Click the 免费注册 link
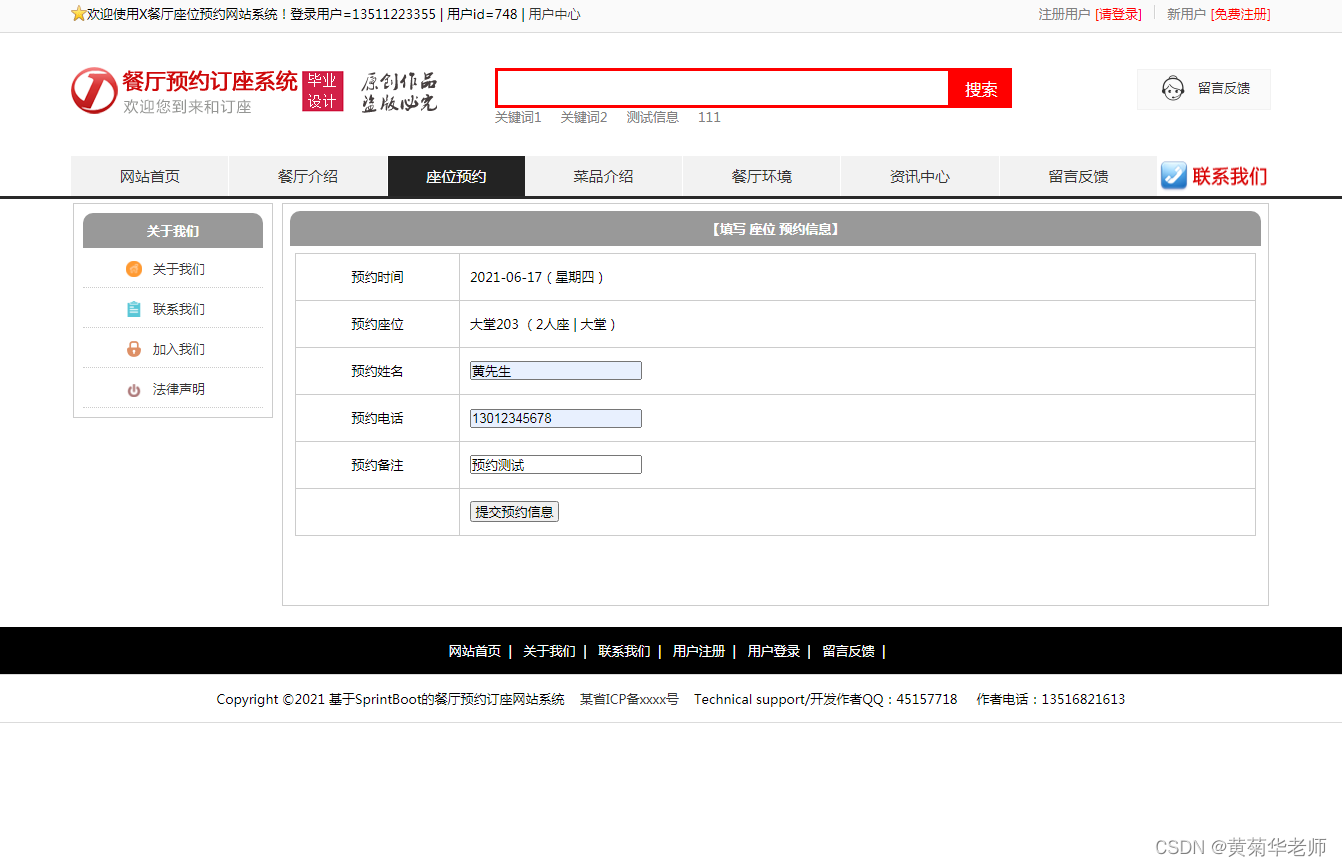 point(1241,14)
